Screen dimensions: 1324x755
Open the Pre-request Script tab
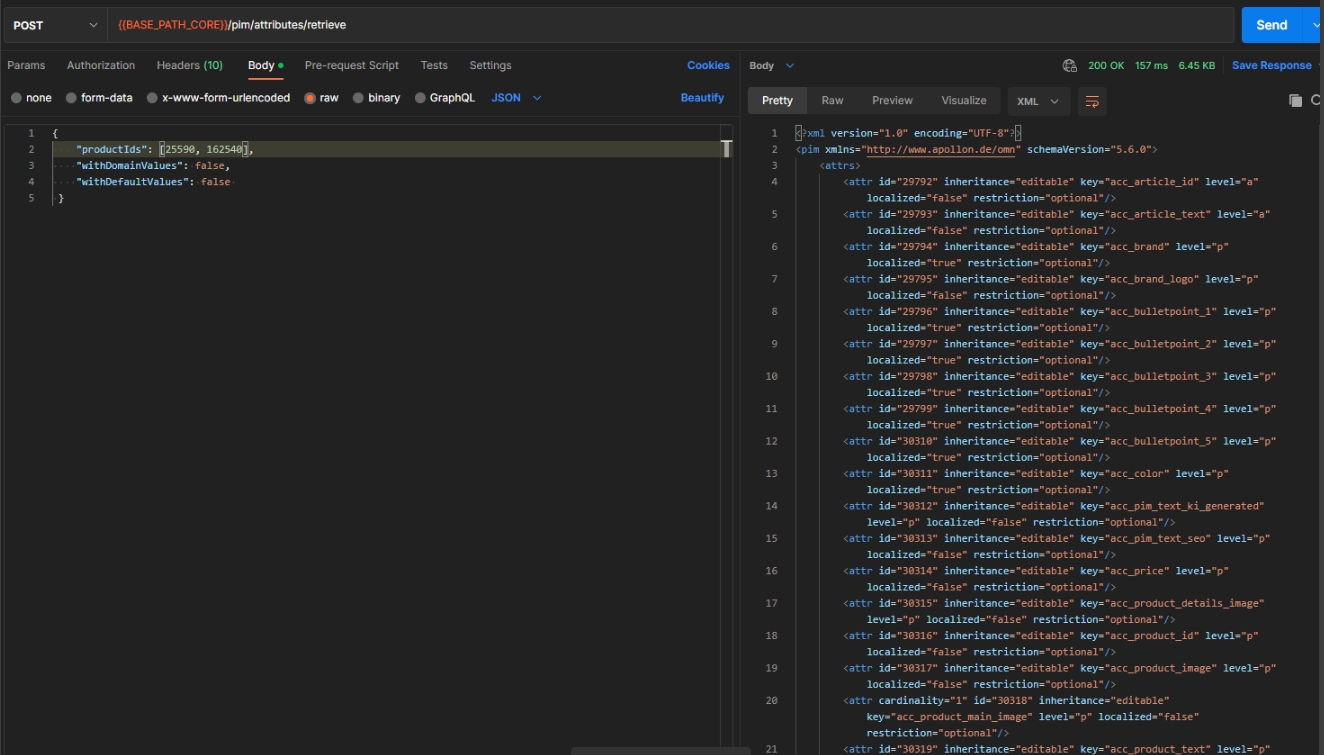[x=351, y=66]
